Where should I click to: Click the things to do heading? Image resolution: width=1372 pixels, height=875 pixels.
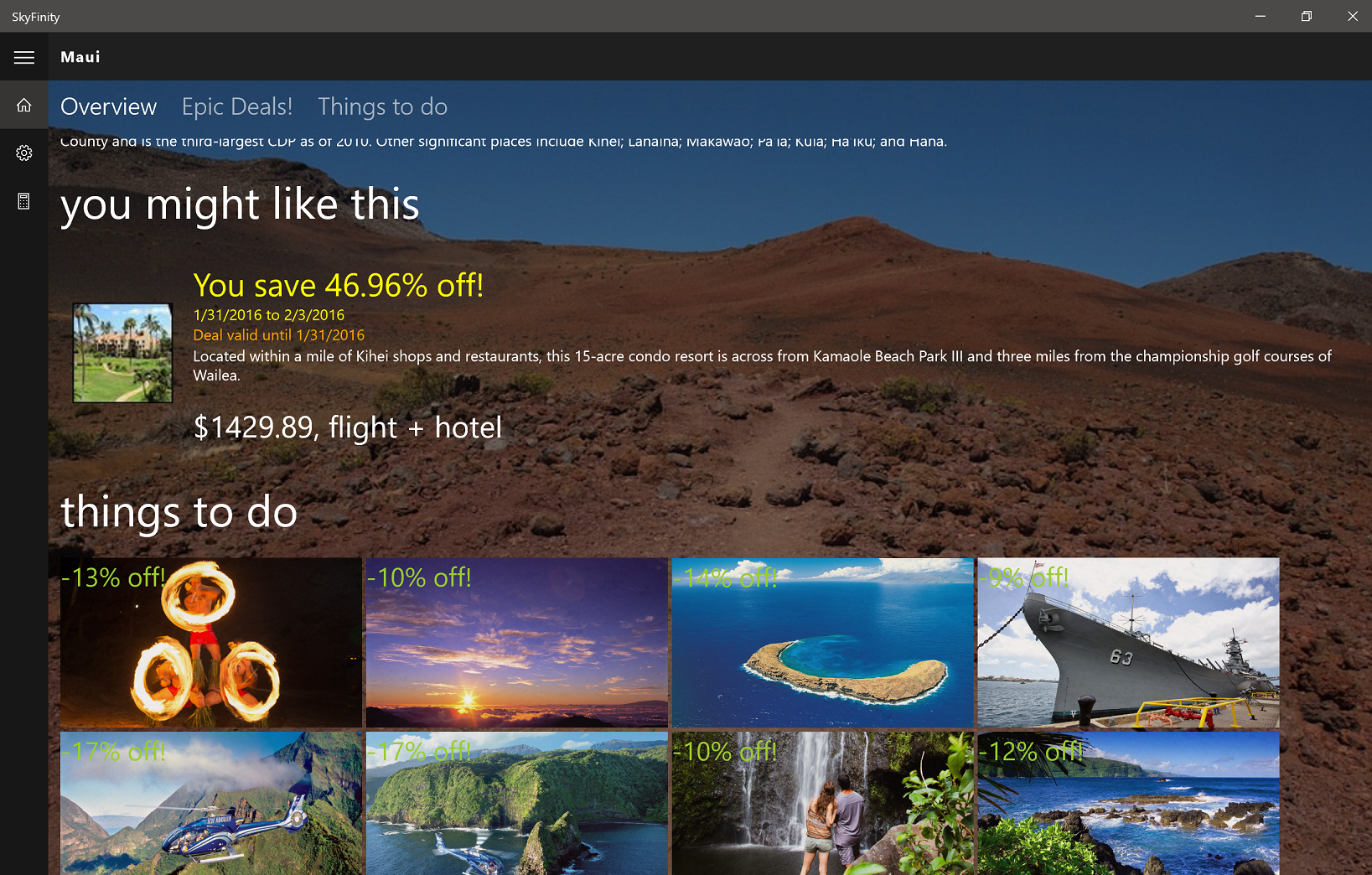[179, 511]
